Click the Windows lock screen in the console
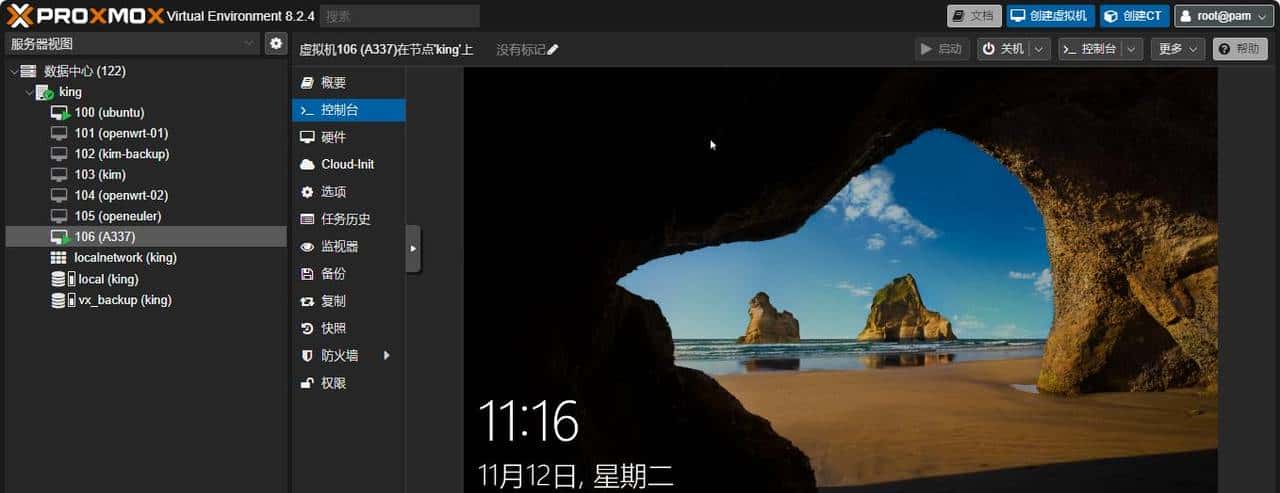The image size is (1280, 493). (840, 280)
